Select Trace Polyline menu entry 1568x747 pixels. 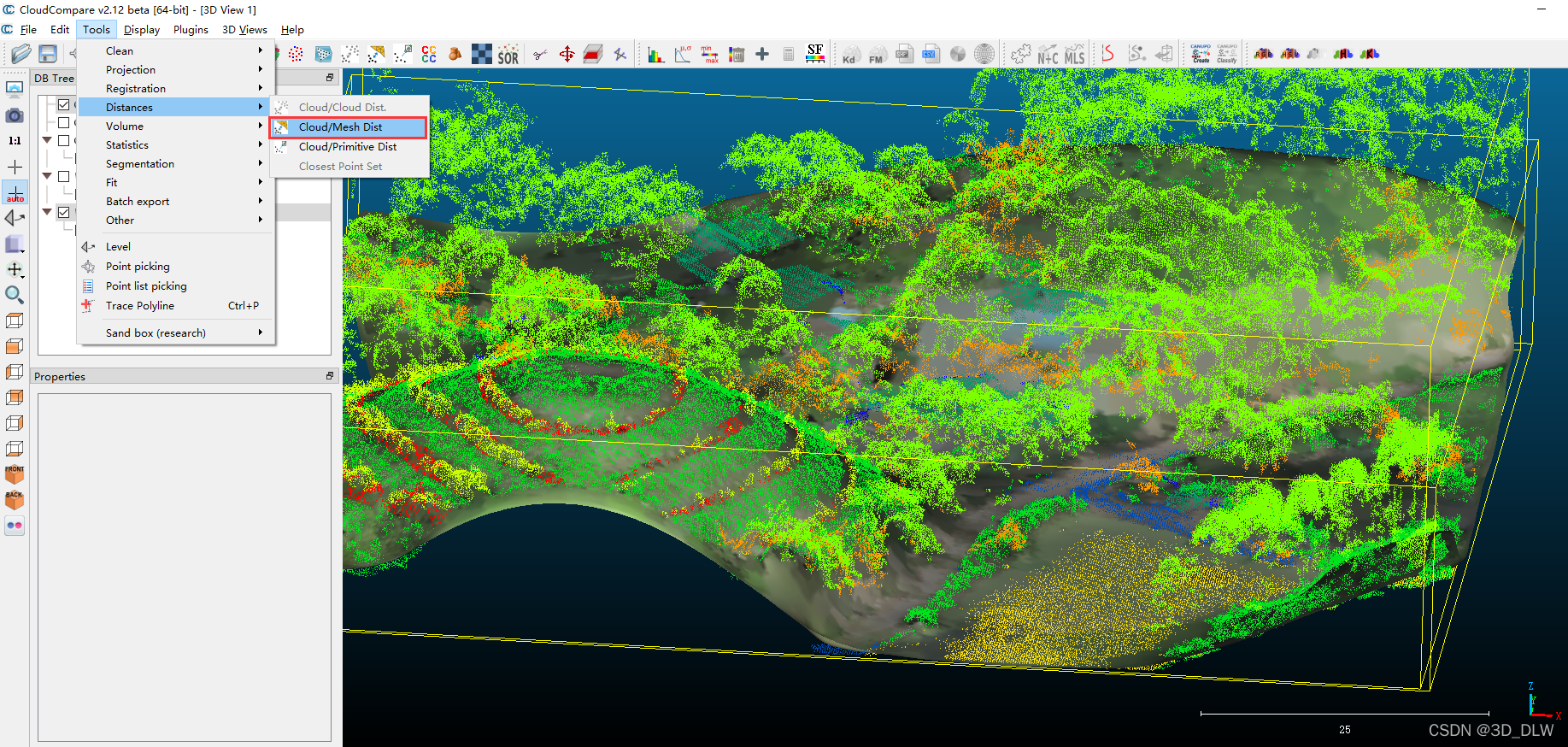pos(176,305)
